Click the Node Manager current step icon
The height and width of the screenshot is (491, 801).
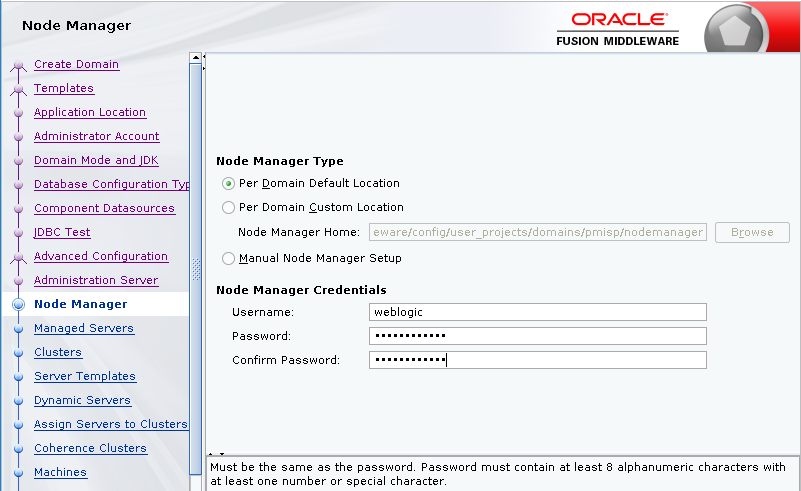point(18,305)
